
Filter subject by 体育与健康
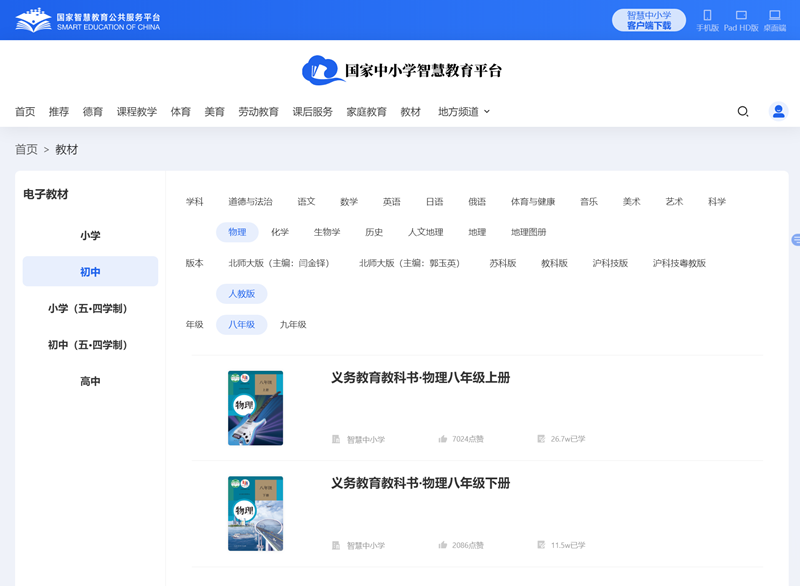pos(533,202)
